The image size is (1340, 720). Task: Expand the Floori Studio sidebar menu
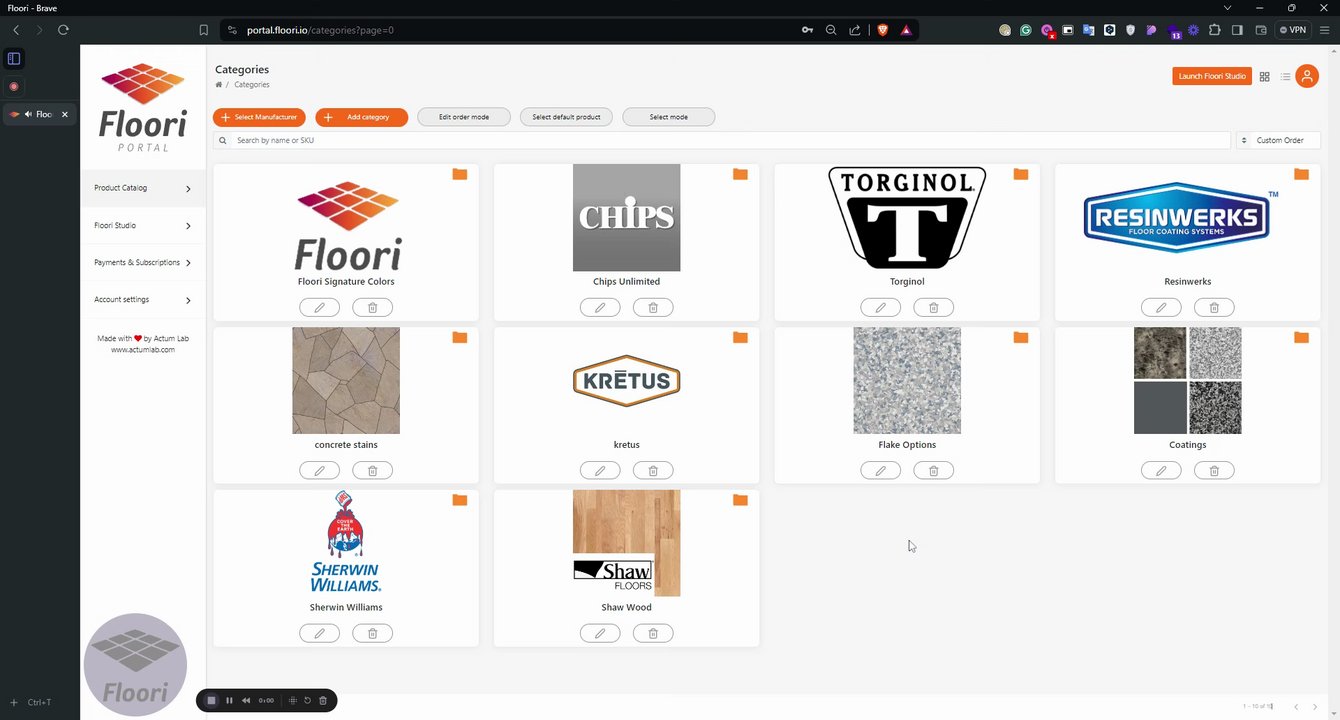143,226
